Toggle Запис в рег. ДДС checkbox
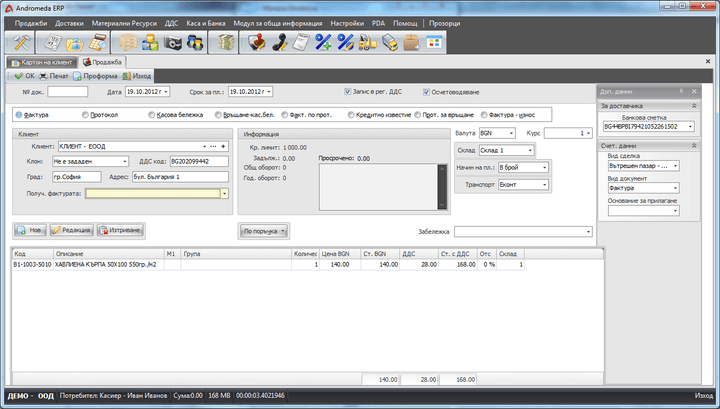This screenshot has height=409, width=720. coord(348,92)
